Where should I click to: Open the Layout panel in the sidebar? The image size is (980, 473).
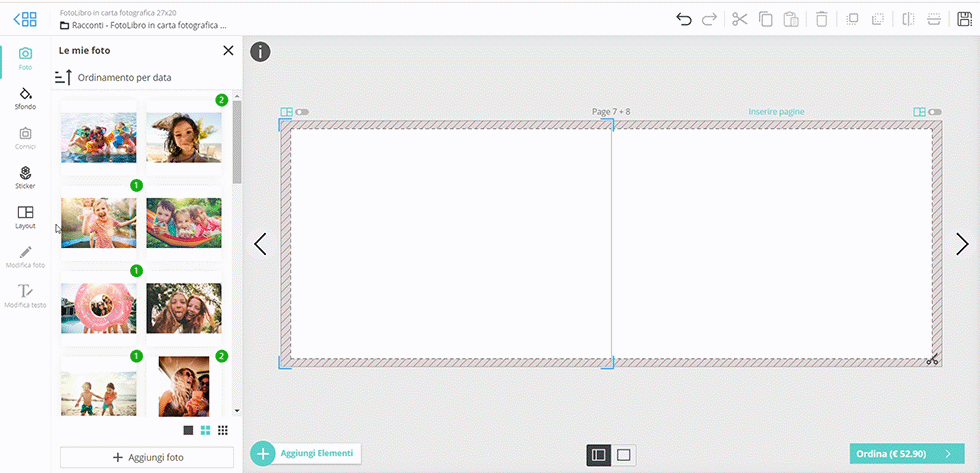point(25,217)
